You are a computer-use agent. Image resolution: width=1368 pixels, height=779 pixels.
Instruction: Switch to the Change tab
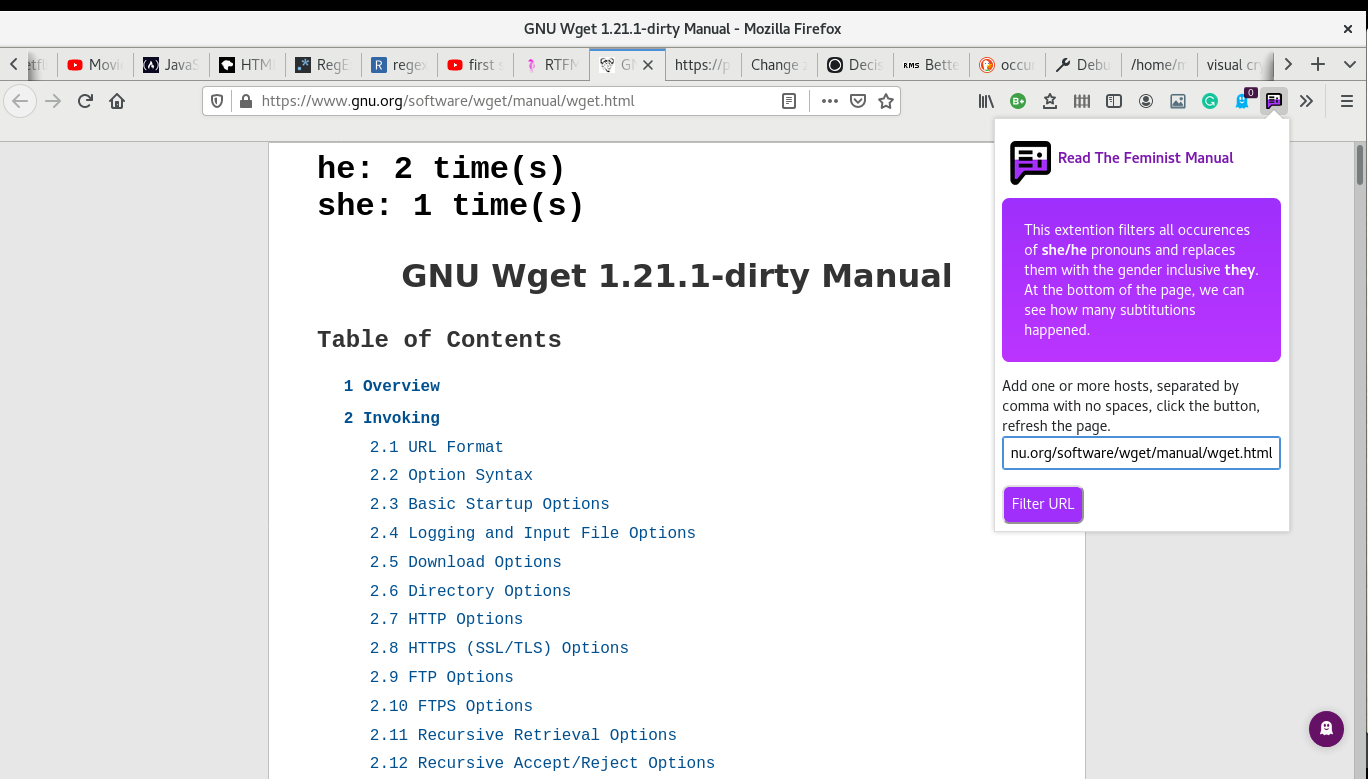point(779,65)
